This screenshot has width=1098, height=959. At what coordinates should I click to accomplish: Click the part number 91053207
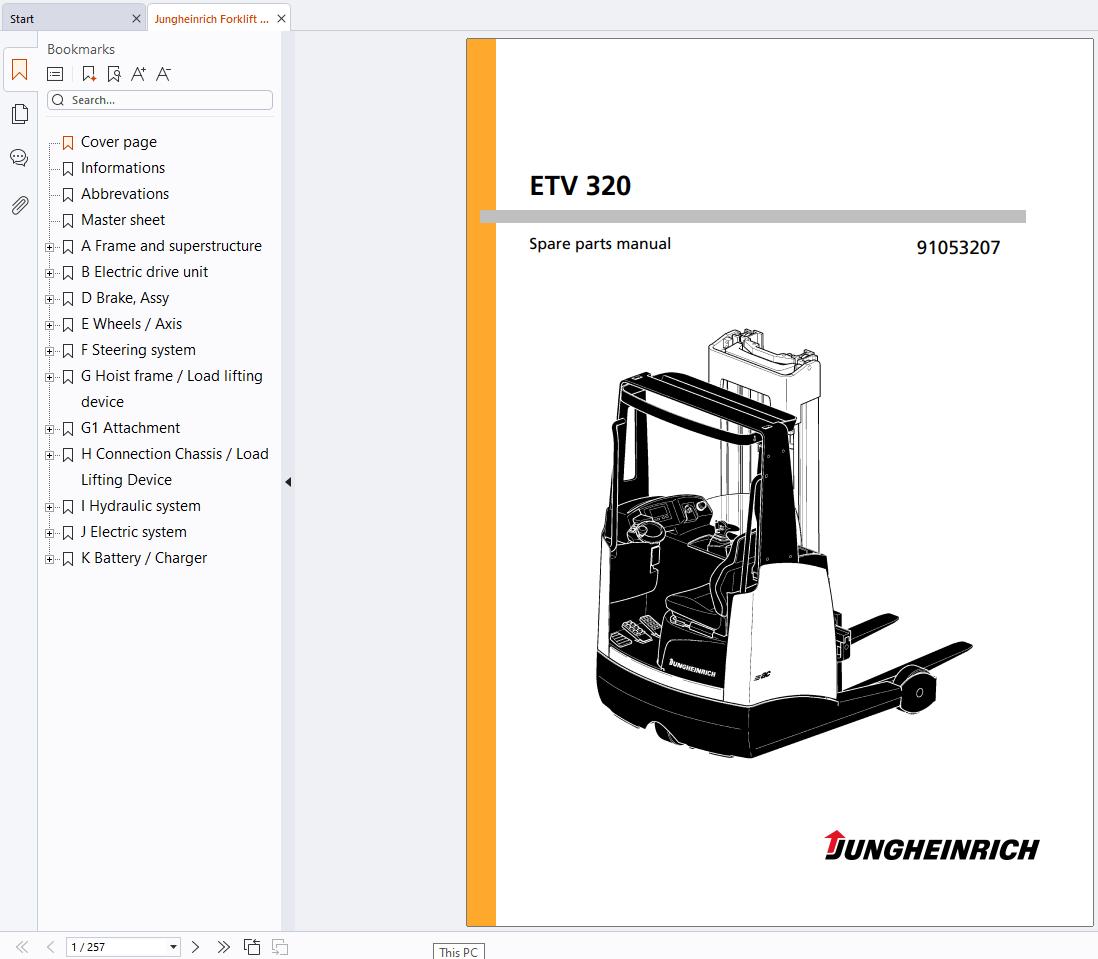click(x=958, y=247)
